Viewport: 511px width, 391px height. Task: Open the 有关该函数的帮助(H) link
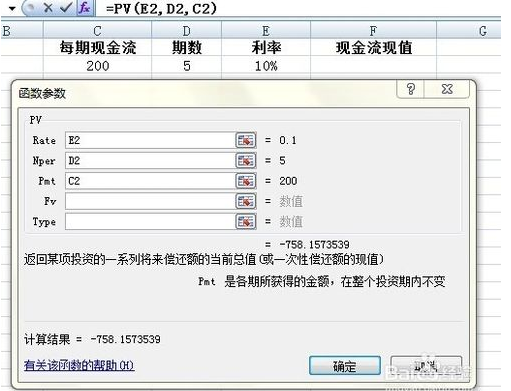click(x=79, y=366)
